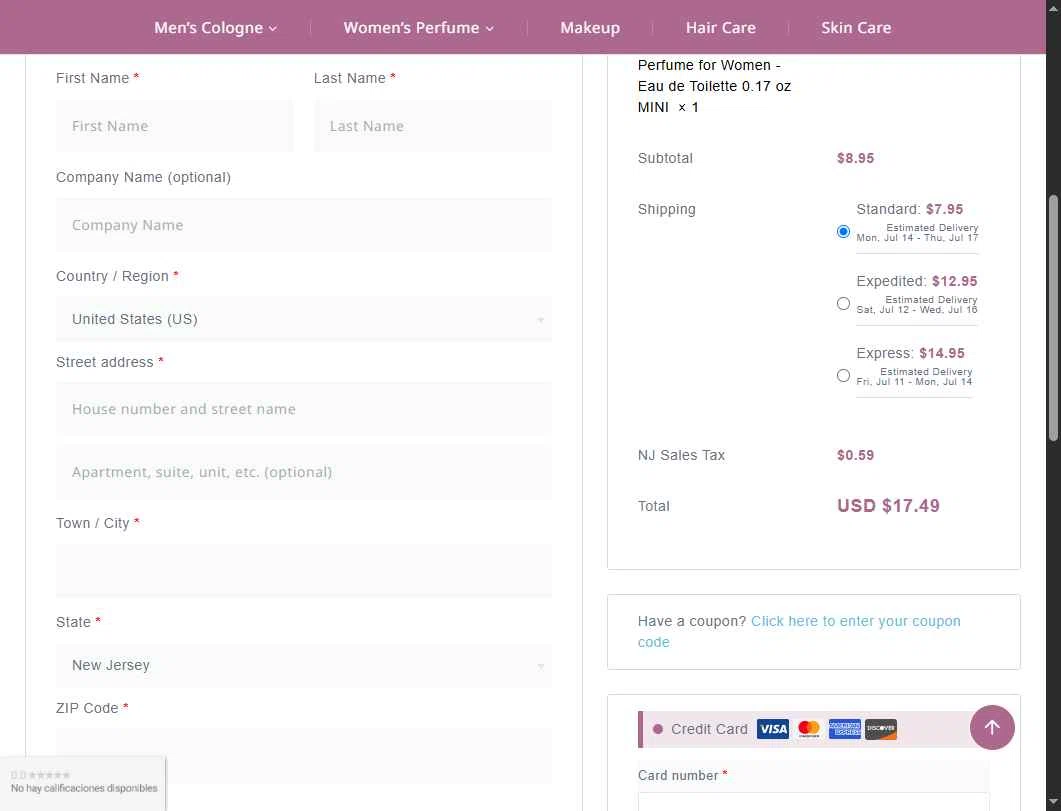
Task: Click the star ratings badge
Action: pos(83,782)
